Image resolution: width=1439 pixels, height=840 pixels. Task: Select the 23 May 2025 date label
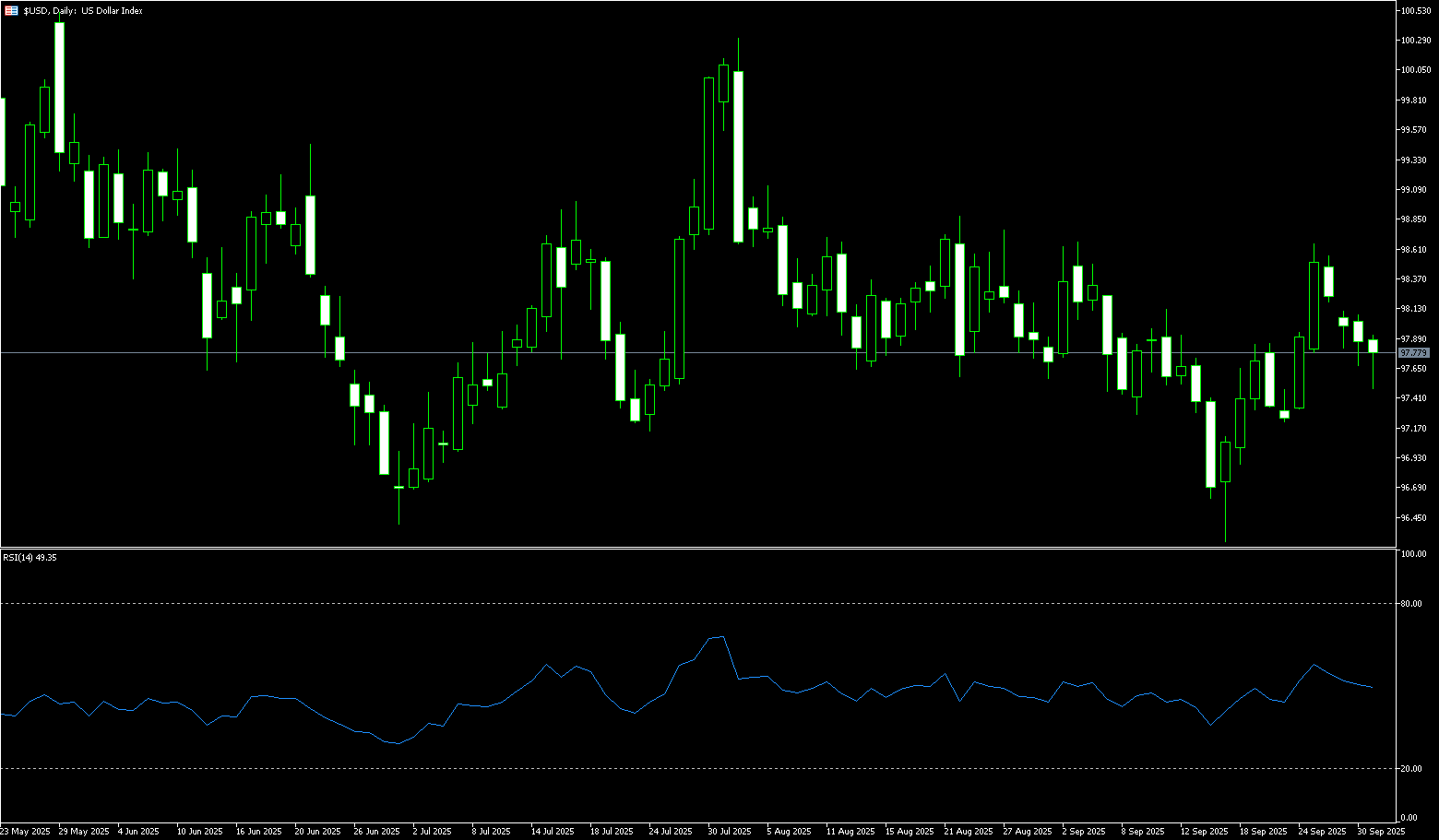point(25,832)
